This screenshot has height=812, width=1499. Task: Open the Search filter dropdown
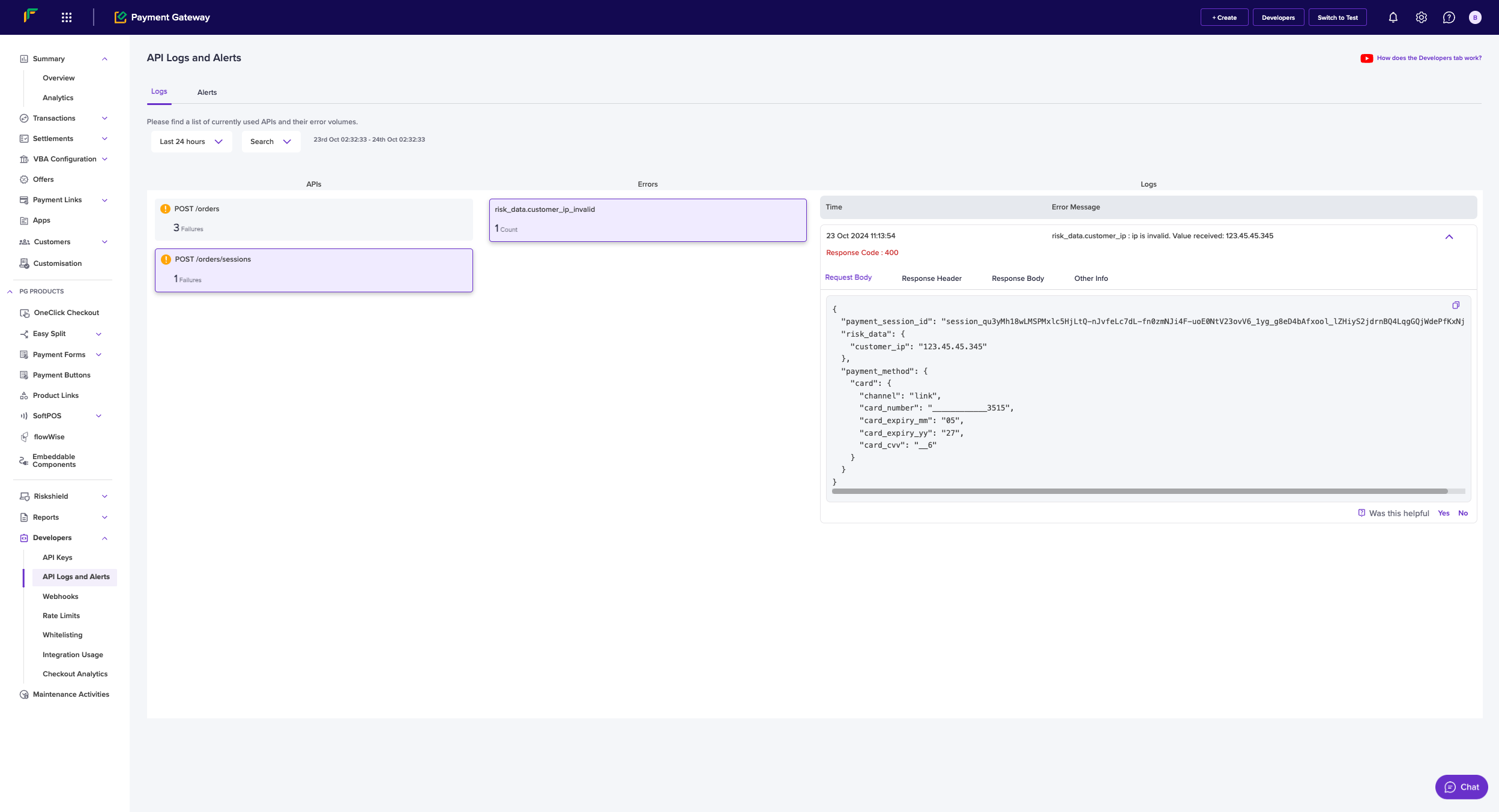point(270,142)
